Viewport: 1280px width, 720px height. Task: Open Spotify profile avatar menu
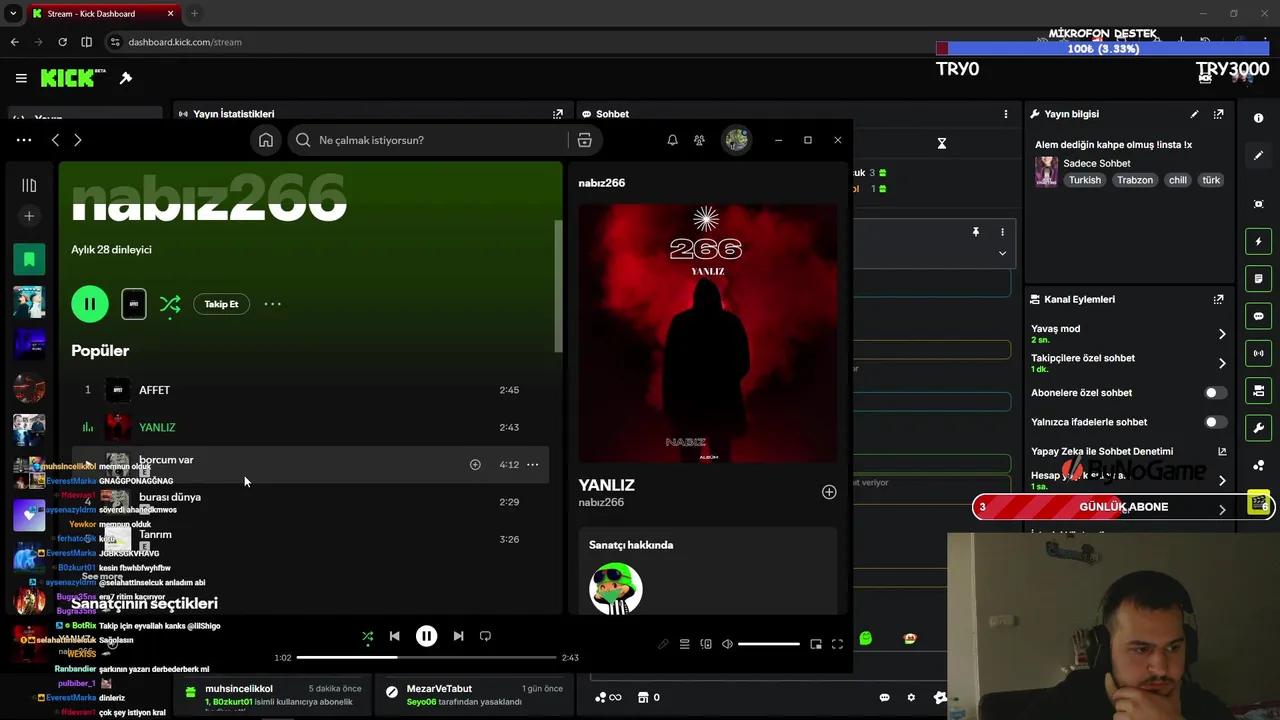(x=737, y=140)
